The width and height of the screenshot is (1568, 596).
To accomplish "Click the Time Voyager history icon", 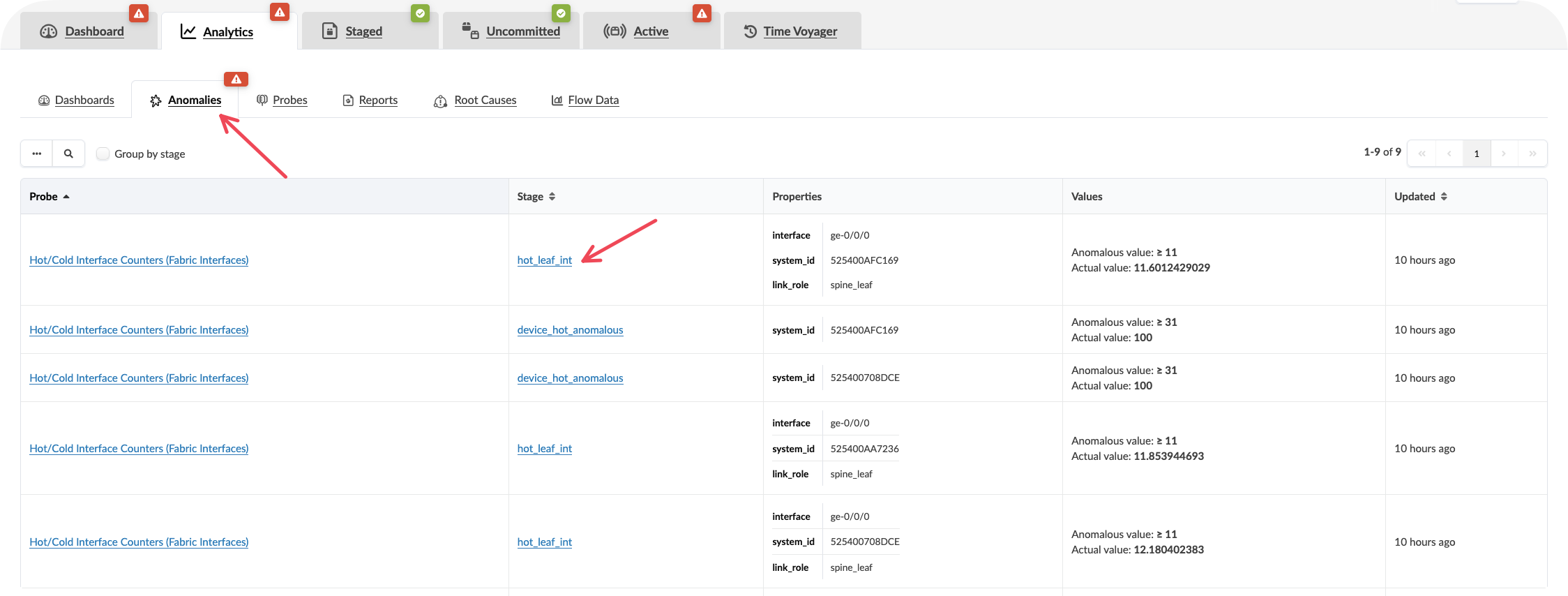I will [750, 31].
